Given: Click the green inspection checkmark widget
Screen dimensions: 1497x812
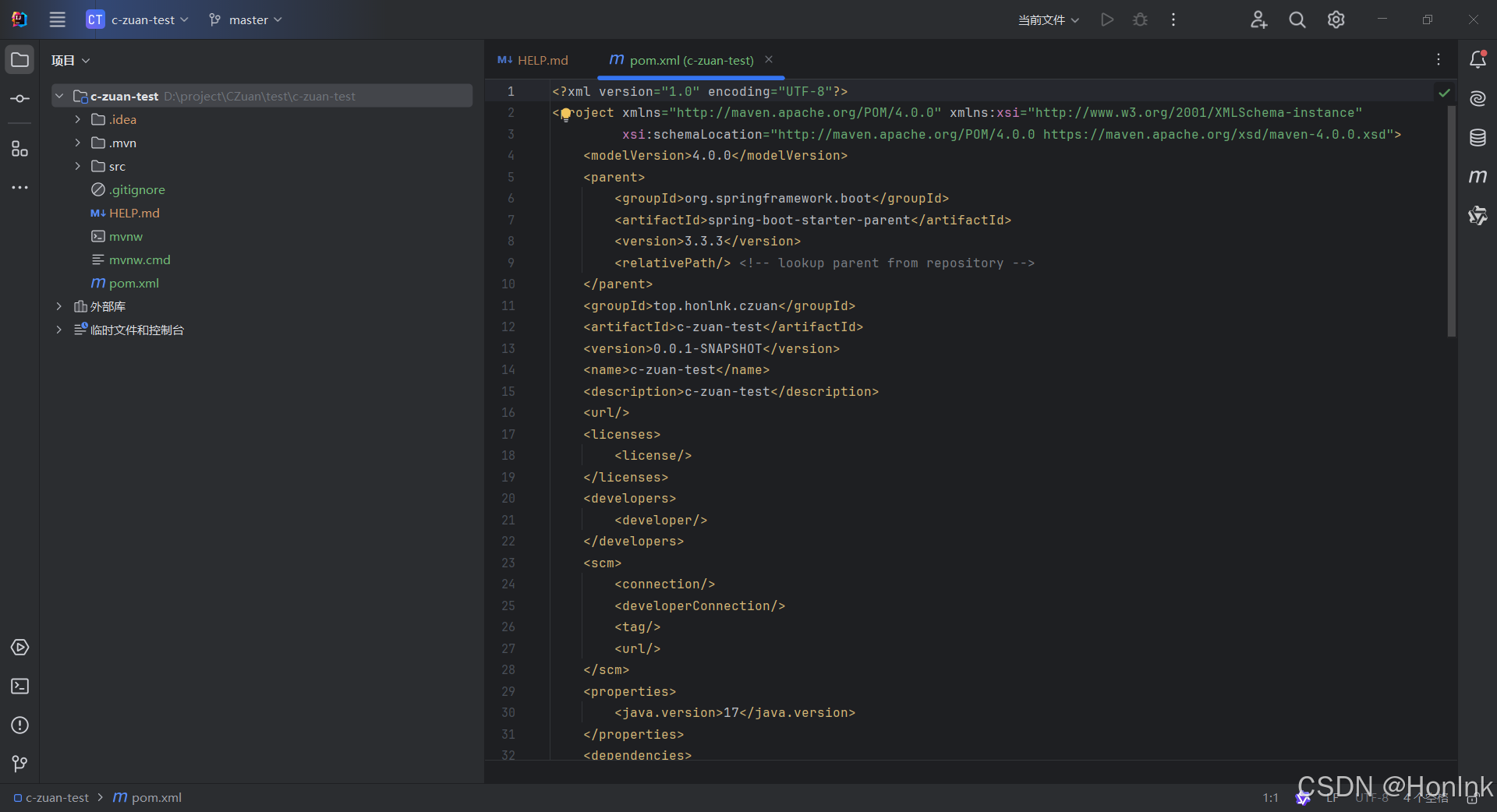Looking at the screenshot, I should point(1444,92).
